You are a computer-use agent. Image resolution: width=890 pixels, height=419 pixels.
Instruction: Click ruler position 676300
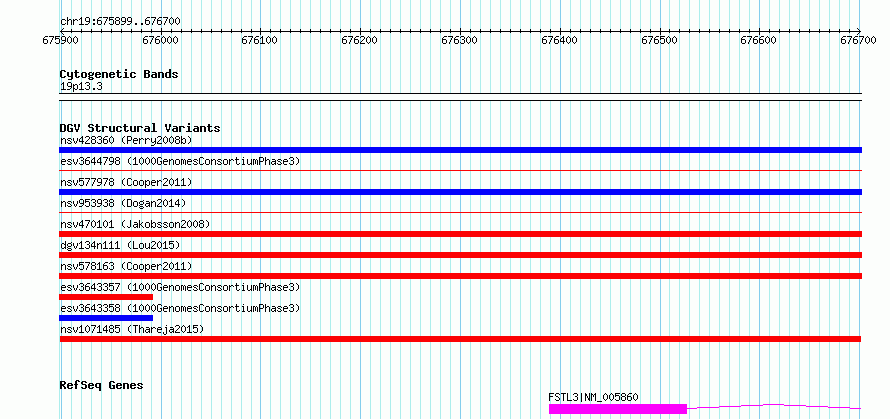(460, 40)
